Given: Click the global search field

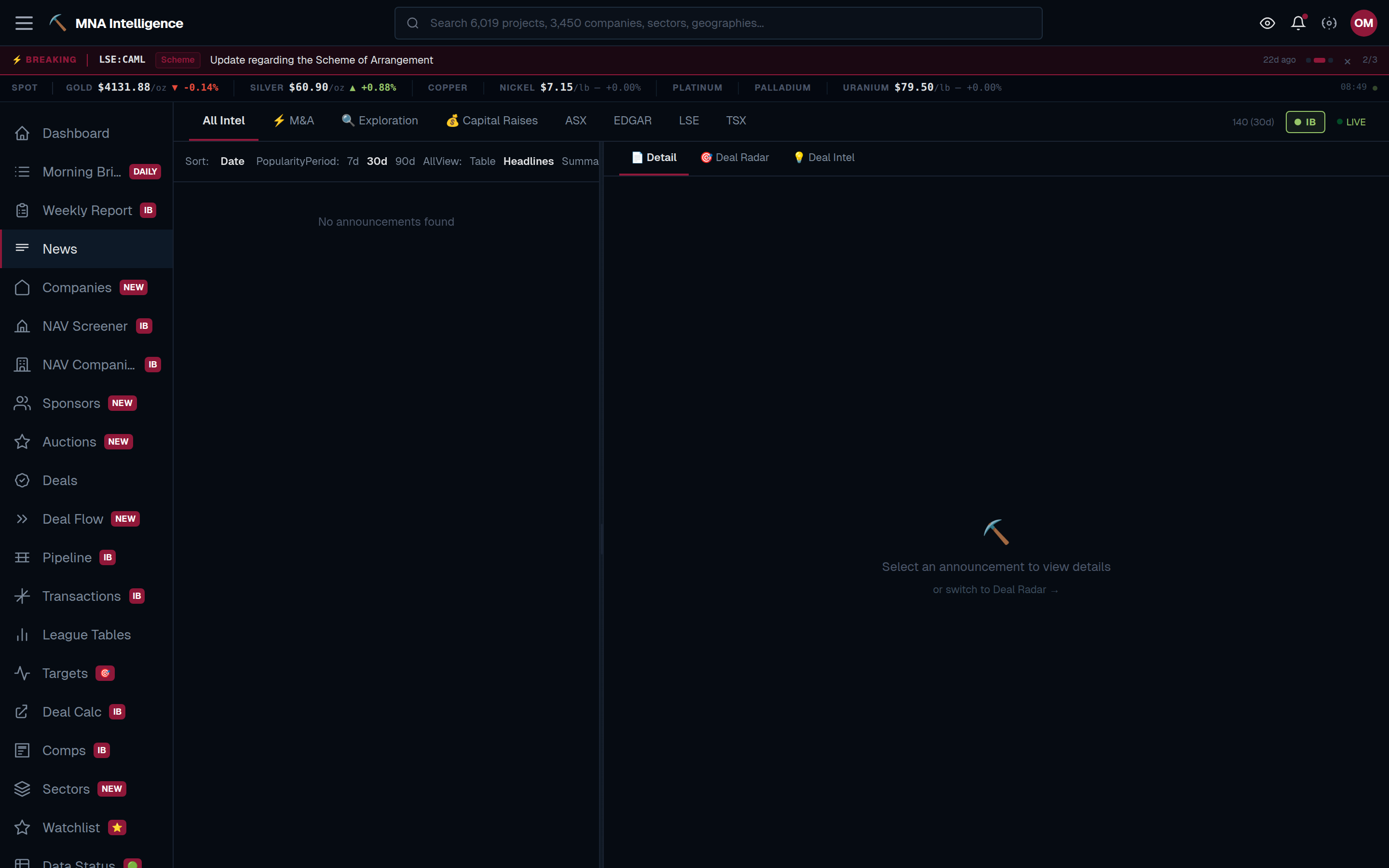Looking at the screenshot, I should (x=718, y=23).
